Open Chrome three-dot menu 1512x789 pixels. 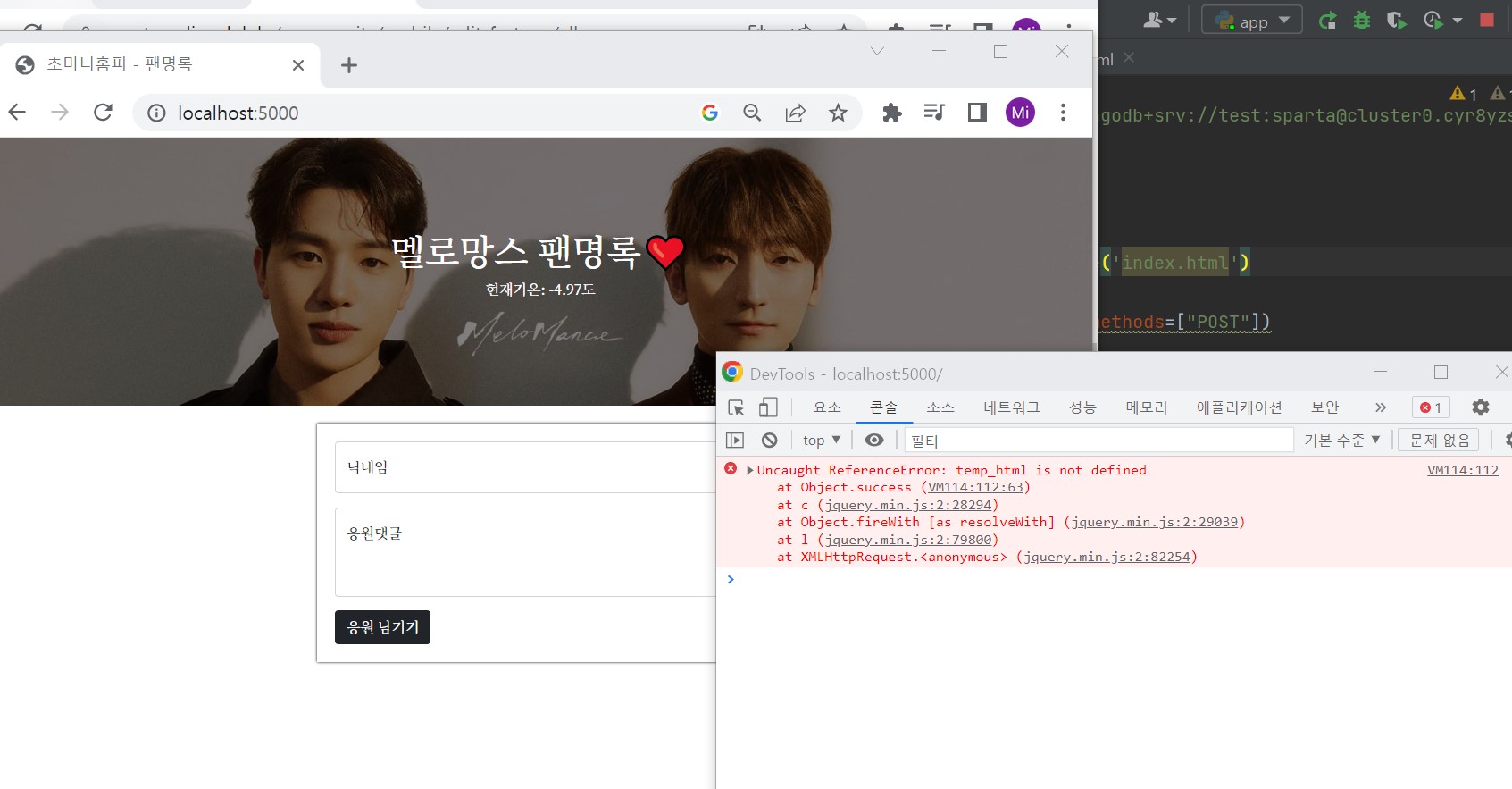coord(1063,113)
